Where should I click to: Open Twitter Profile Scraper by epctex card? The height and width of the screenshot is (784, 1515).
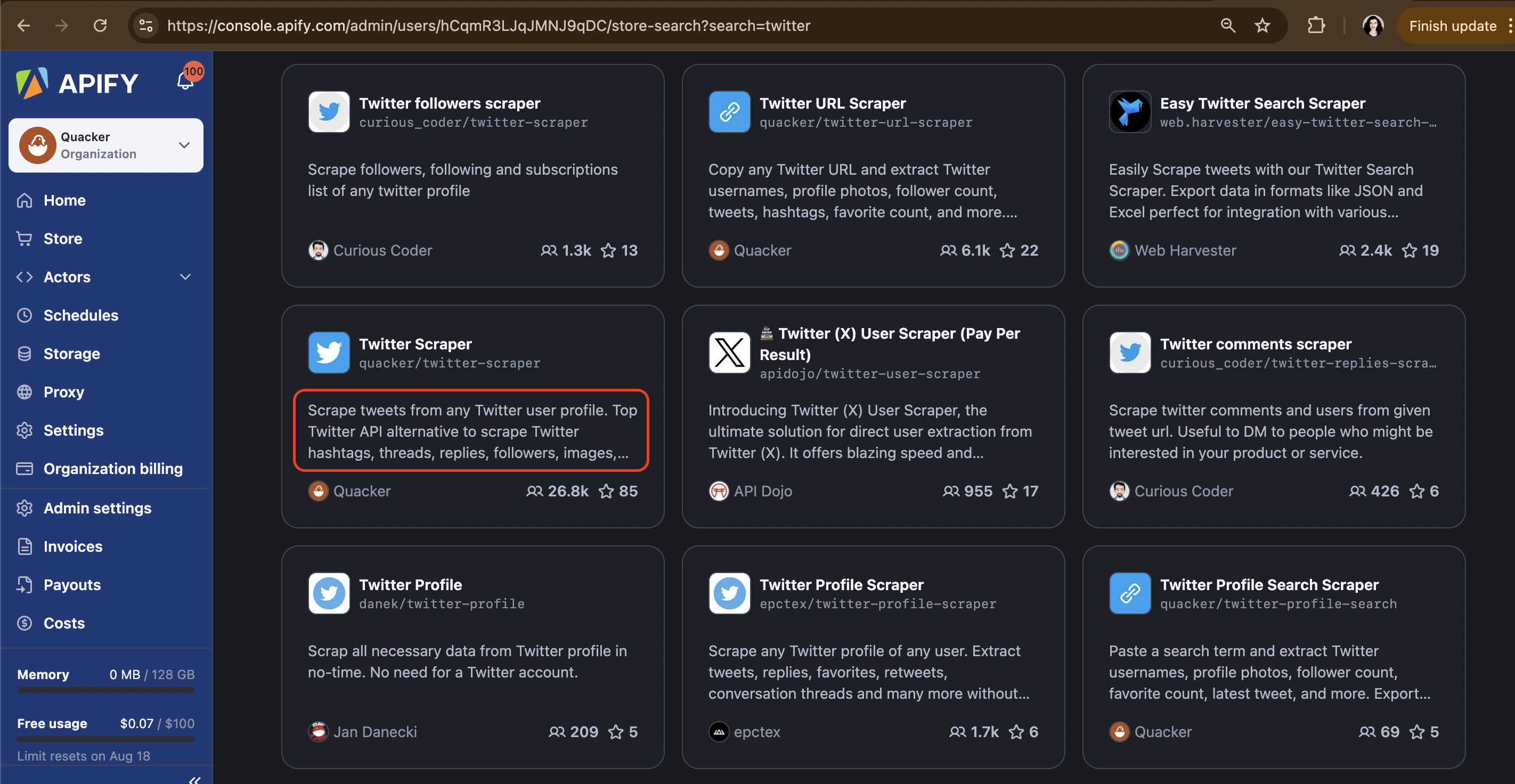(x=841, y=585)
